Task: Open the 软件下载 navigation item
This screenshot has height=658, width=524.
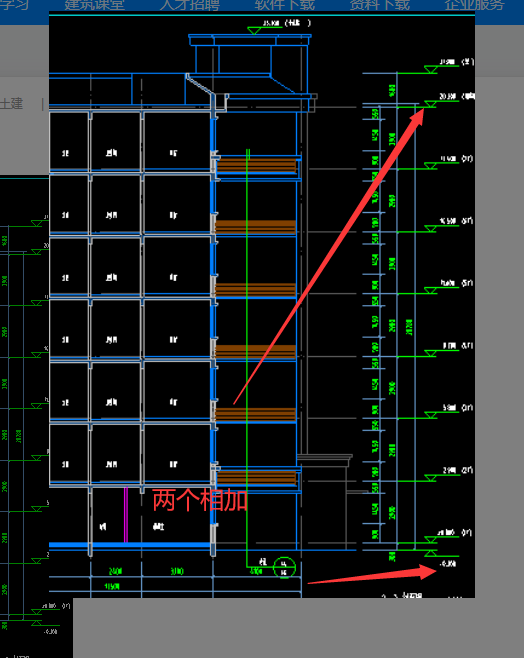Action: pyautogui.click(x=284, y=5)
